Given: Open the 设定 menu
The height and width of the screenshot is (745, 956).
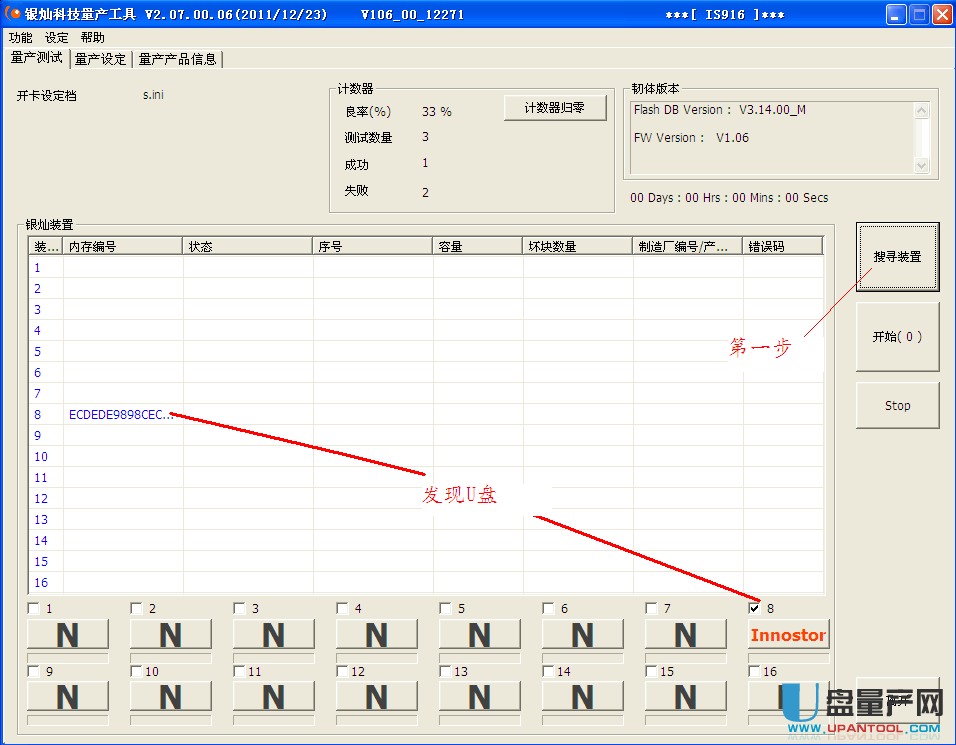Looking at the screenshot, I should pos(56,38).
